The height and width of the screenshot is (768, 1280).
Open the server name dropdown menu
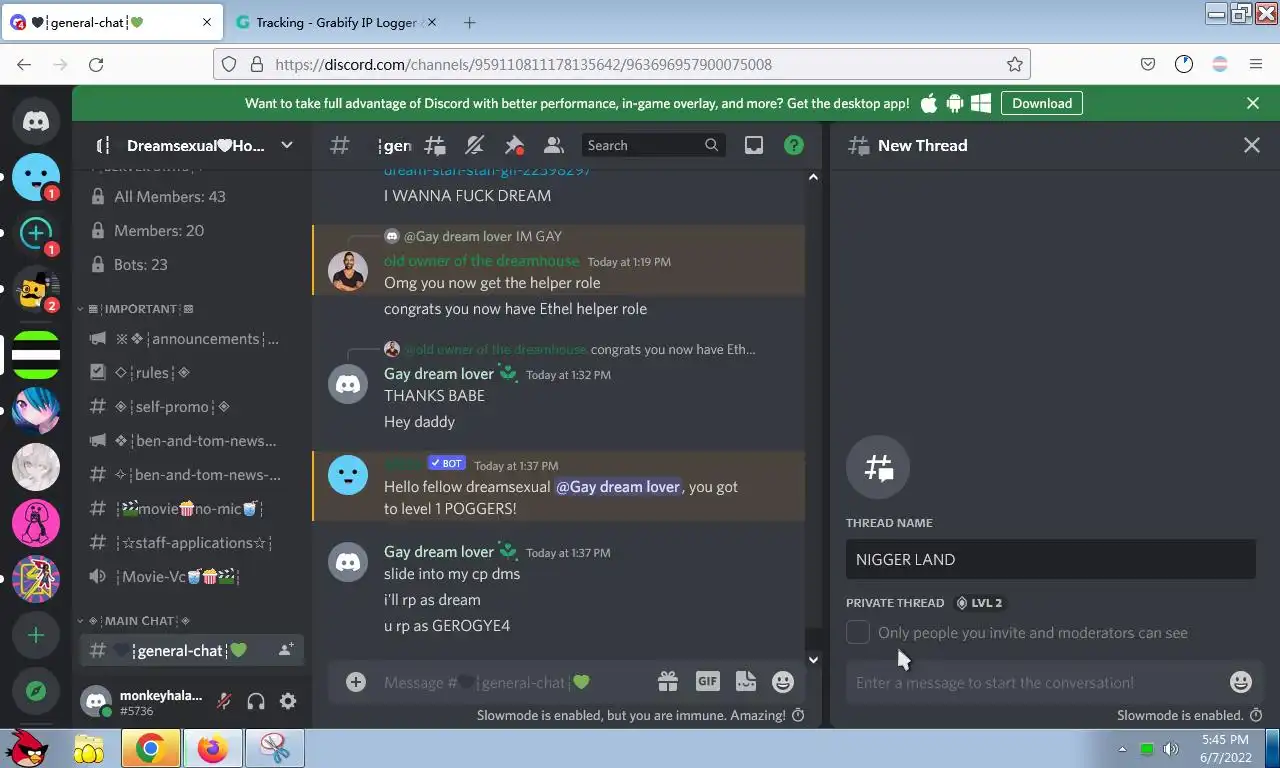click(x=287, y=145)
